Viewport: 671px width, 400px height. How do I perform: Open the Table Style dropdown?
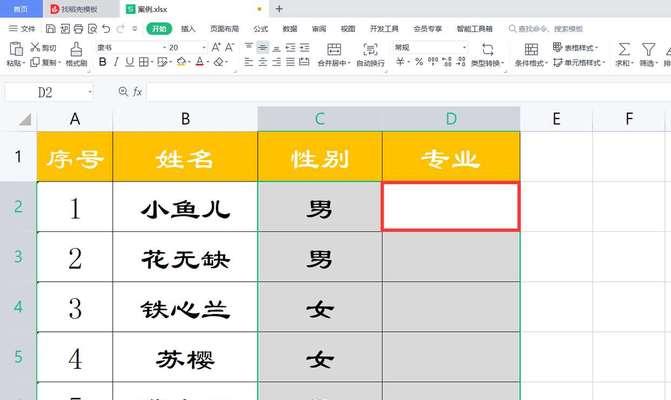[x=575, y=47]
